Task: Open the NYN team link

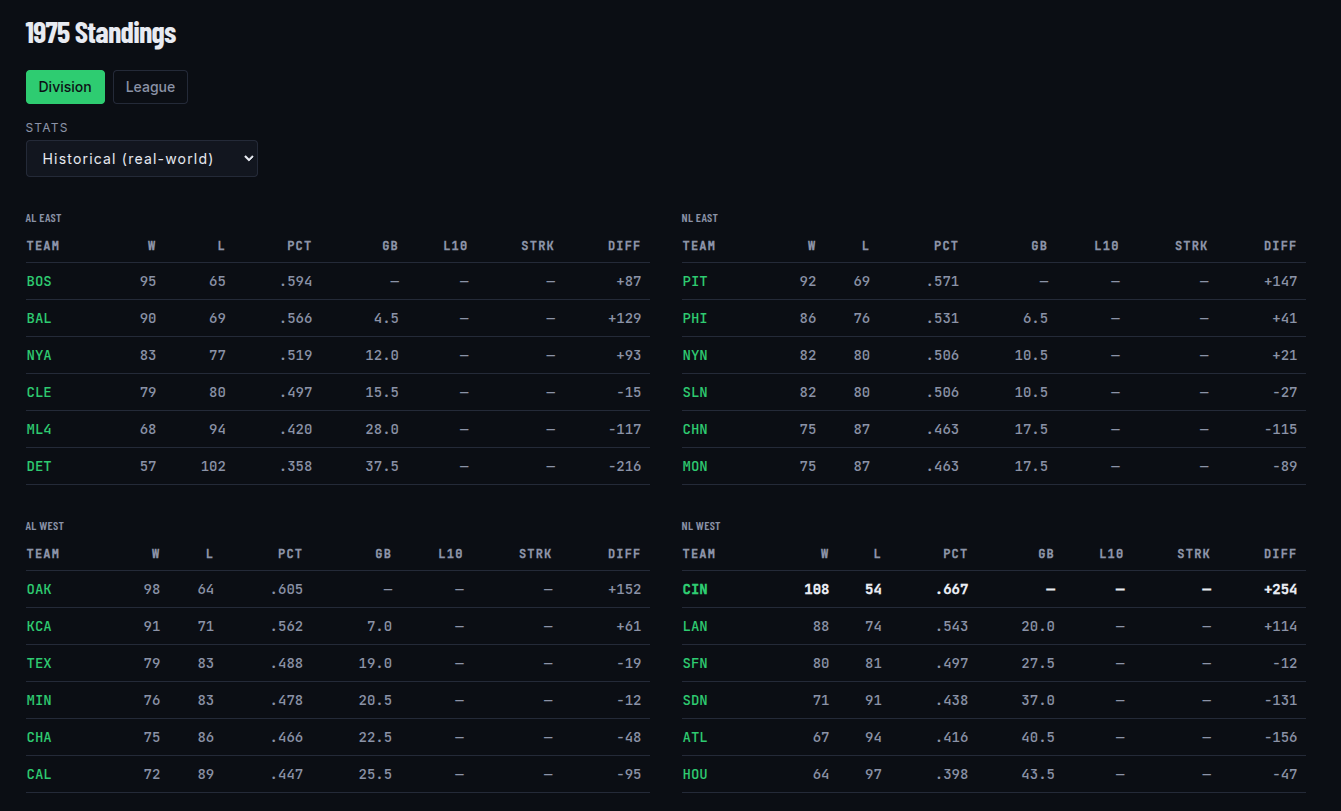Action: [695, 356]
